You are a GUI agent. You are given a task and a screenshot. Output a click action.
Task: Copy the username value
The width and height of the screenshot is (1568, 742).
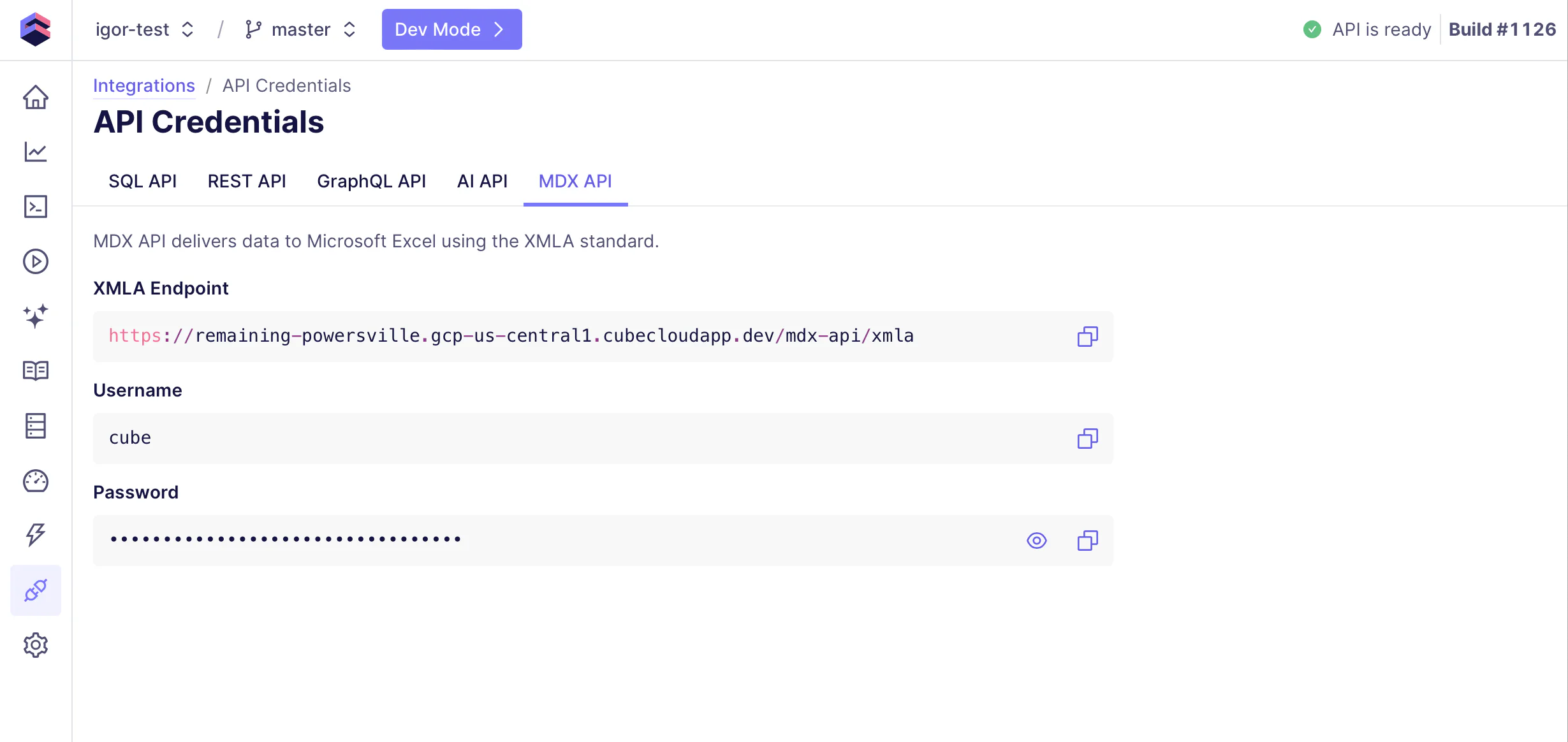point(1087,439)
